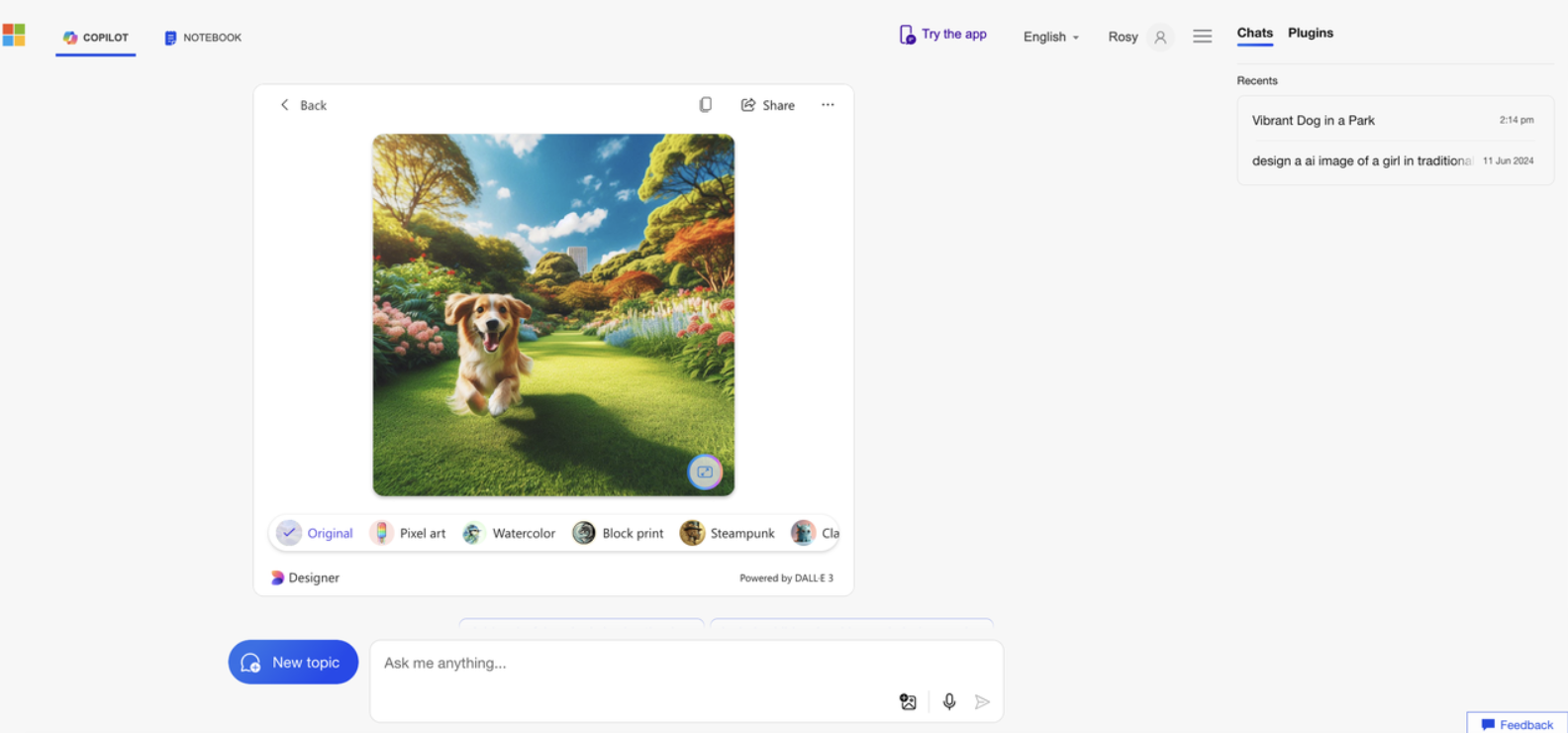Switch to the Plugins tab
The image size is (1568, 733).
(1311, 33)
